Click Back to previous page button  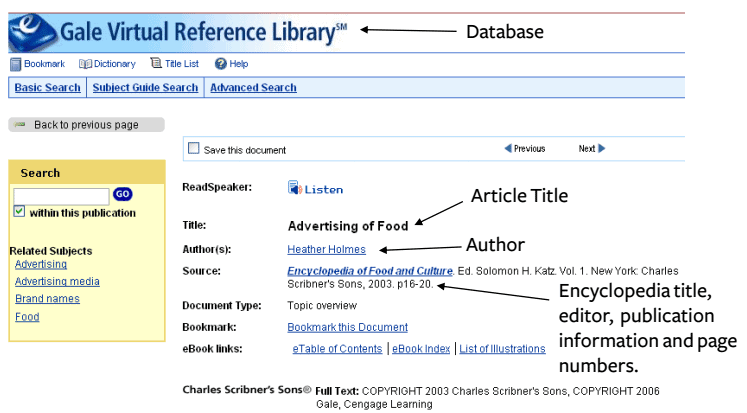[86, 125]
